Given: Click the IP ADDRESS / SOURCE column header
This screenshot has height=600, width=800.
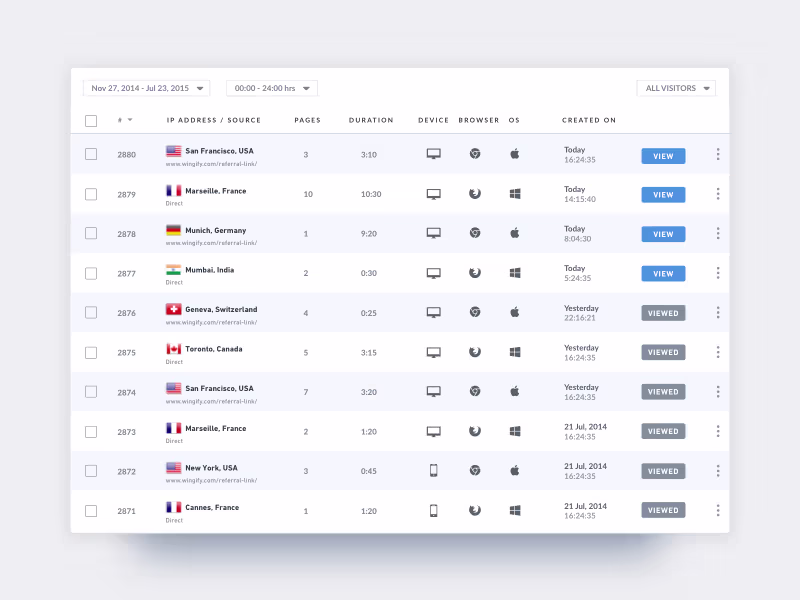Looking at the screenshot, I should click(x=214, y=120).
